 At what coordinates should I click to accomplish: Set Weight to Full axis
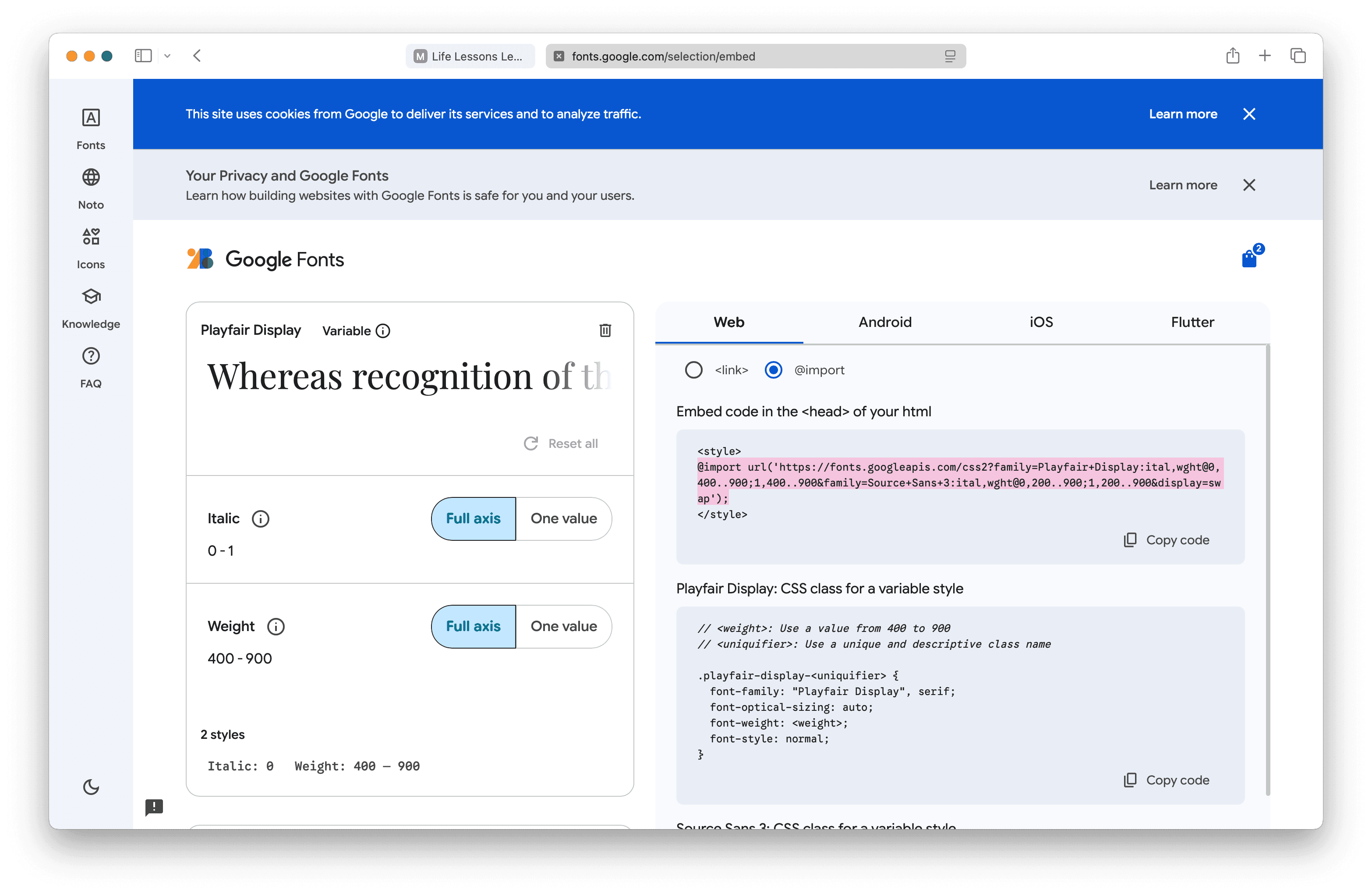[473, 627]
